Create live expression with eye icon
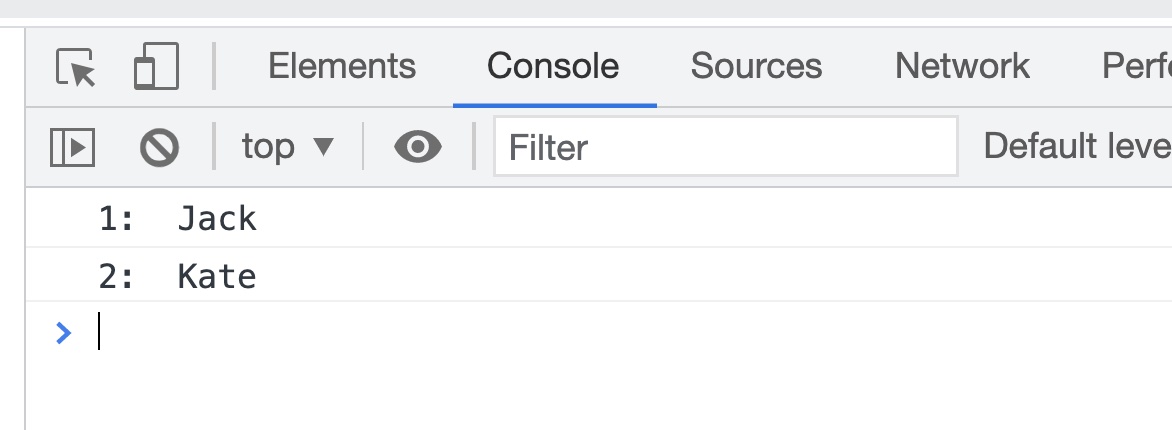 tap(418, 148)
